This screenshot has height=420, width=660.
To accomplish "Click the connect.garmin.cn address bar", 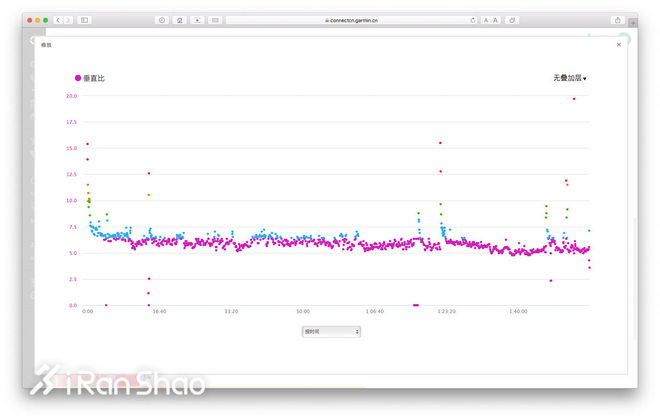I will click(x=350, y=20).
